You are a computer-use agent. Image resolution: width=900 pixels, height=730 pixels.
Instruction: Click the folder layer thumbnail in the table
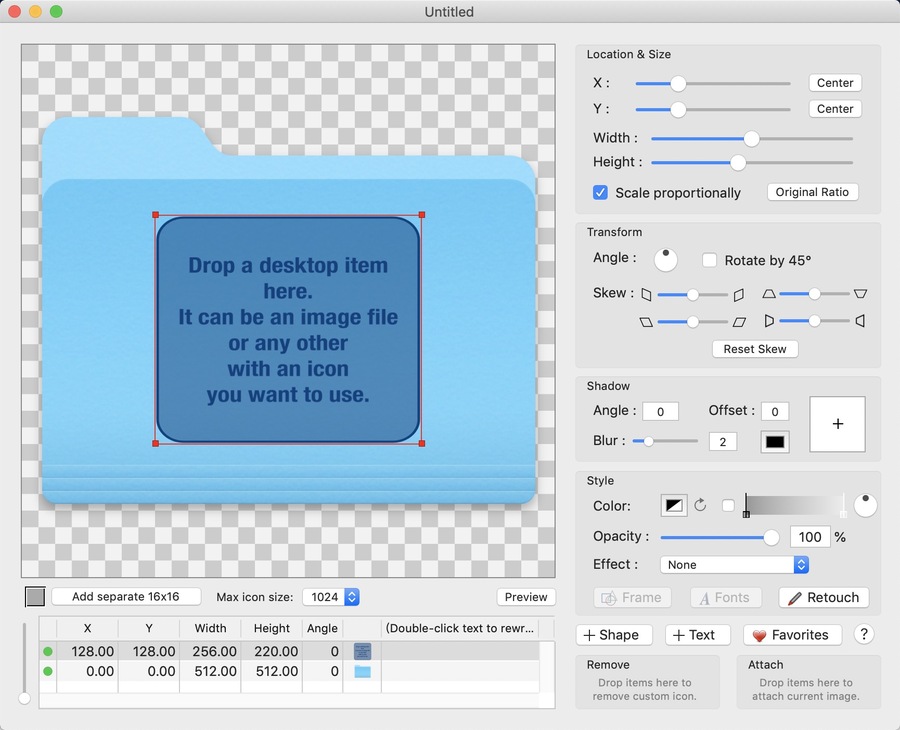click(x=362, y=671)
